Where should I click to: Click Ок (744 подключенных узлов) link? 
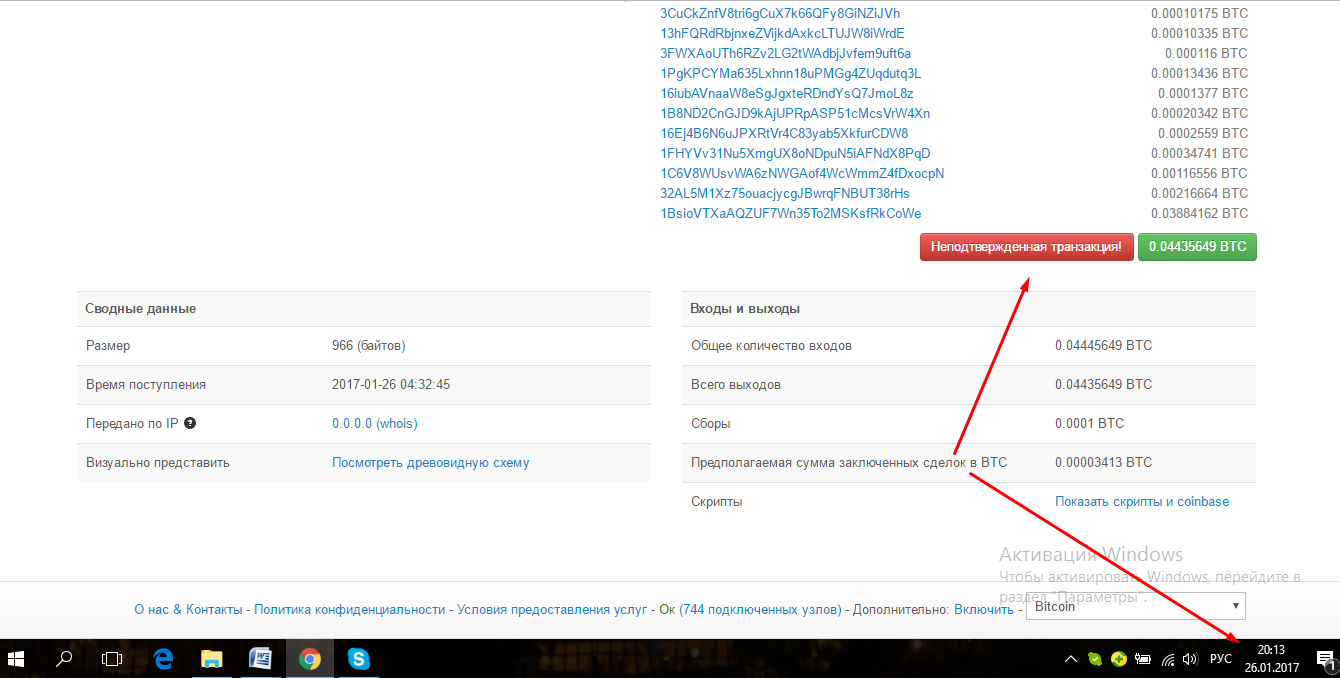tap(751, 609)
